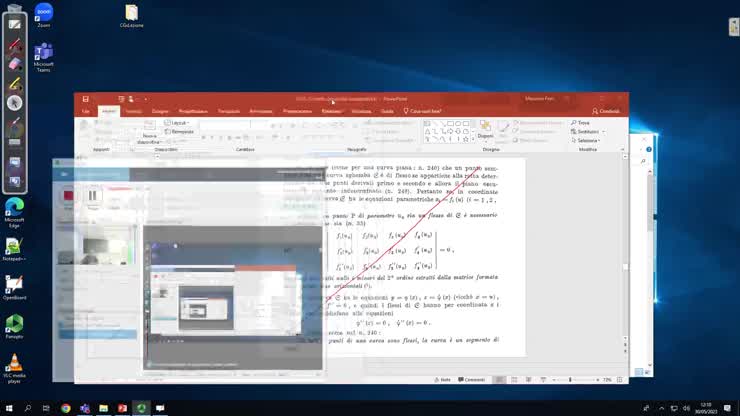Activate the pointer tool in annotation toolbar
This screenshot has width=740, height=416.
(x=15, y=102)
